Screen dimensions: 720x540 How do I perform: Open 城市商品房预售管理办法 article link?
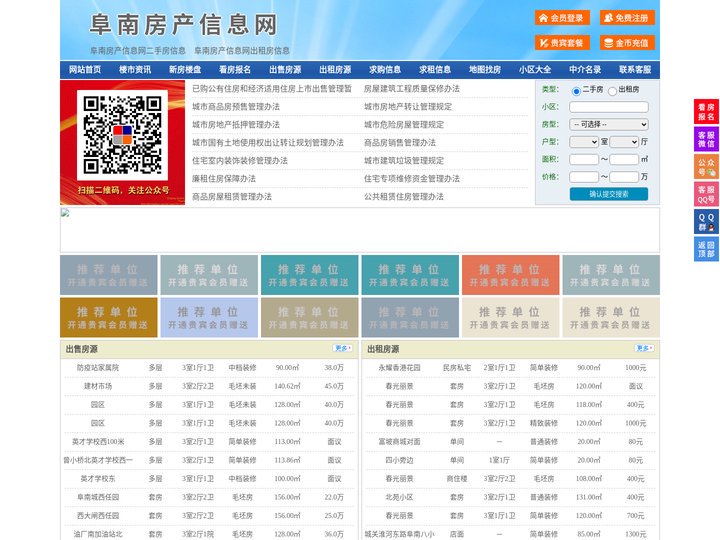click(x=236, y=107)
